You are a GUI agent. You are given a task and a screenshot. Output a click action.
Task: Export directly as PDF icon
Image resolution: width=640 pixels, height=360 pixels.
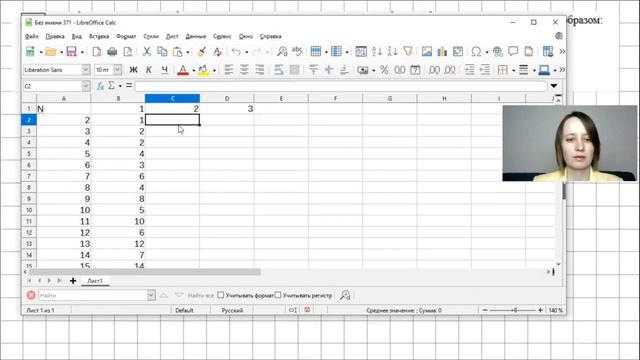[x=97, y=51]
